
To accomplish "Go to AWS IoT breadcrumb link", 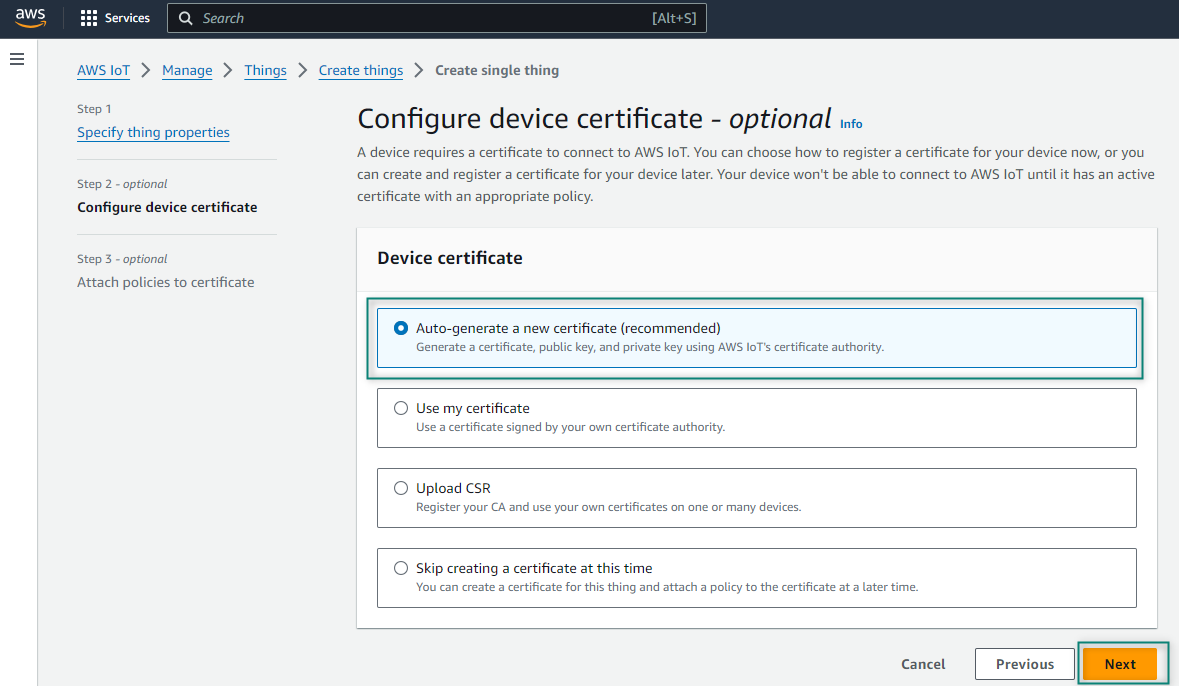I will (x=103, y=70).
